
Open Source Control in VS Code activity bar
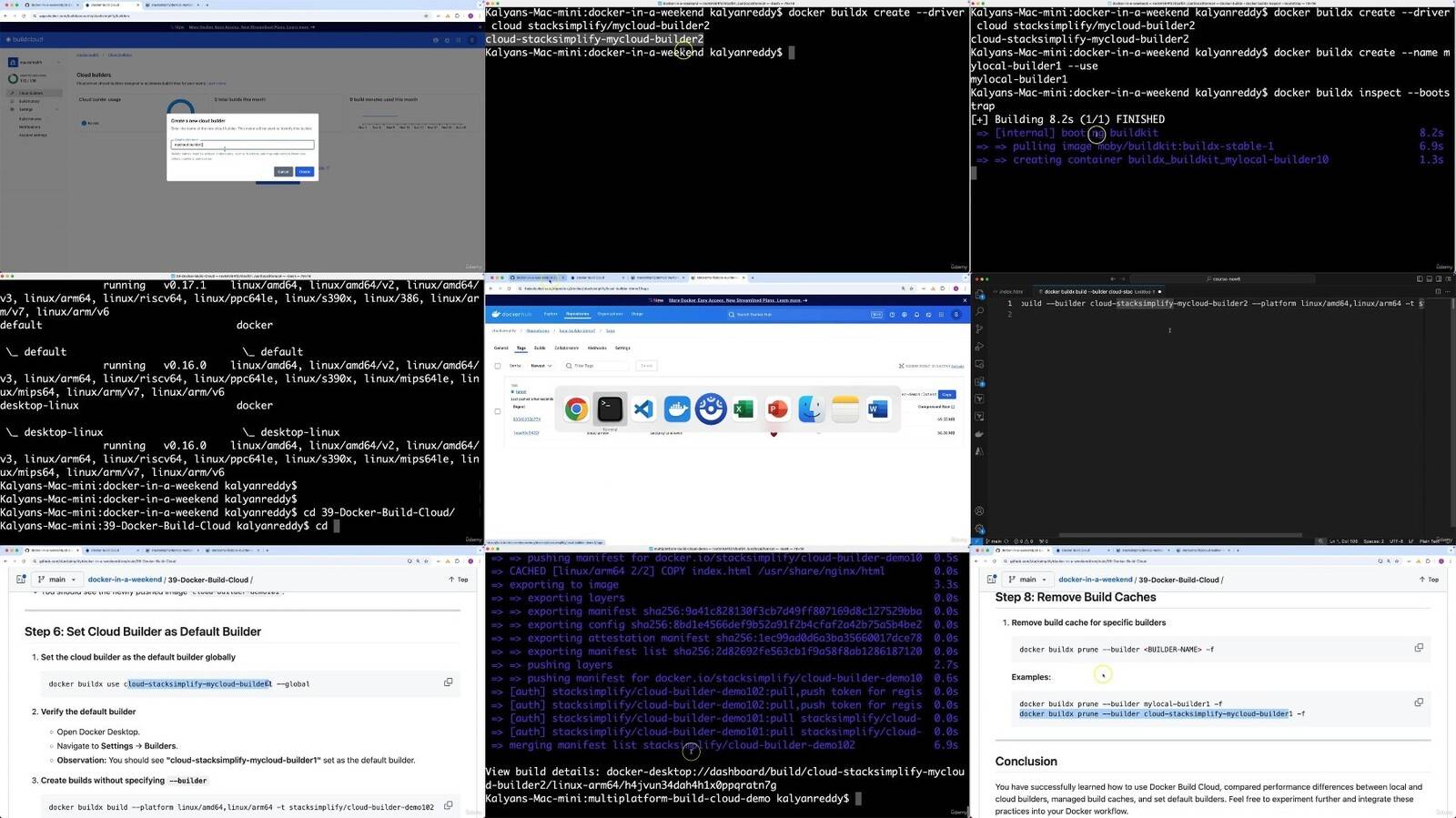point(979,328)
